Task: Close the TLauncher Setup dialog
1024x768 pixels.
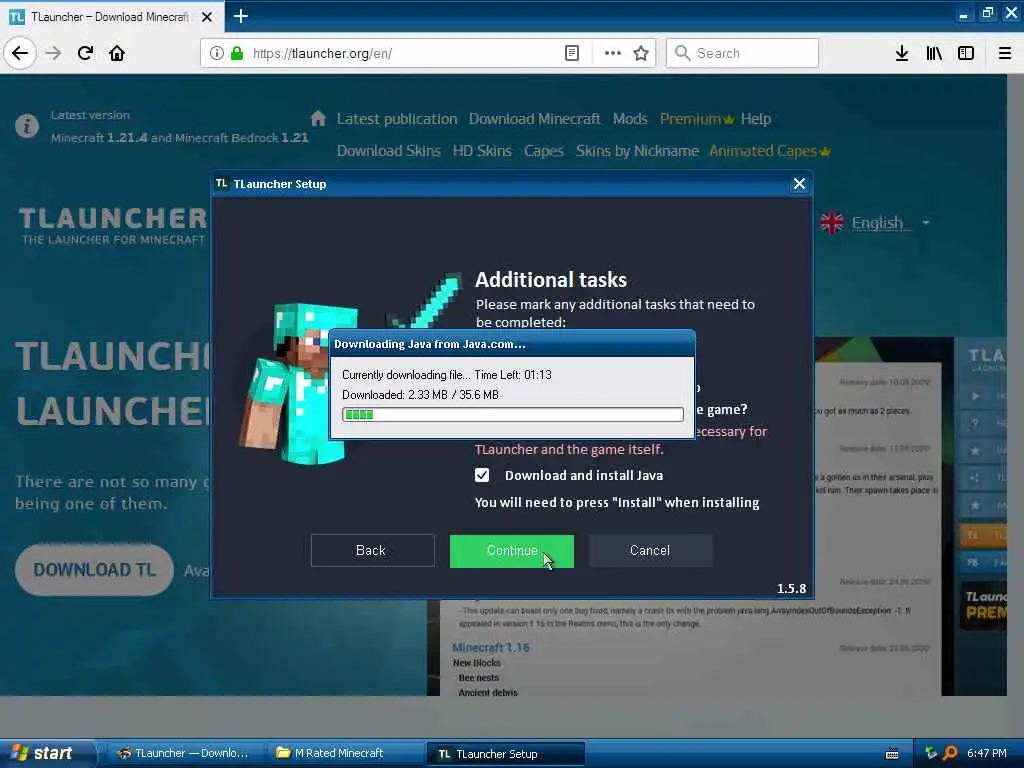Action: (799, 184)
